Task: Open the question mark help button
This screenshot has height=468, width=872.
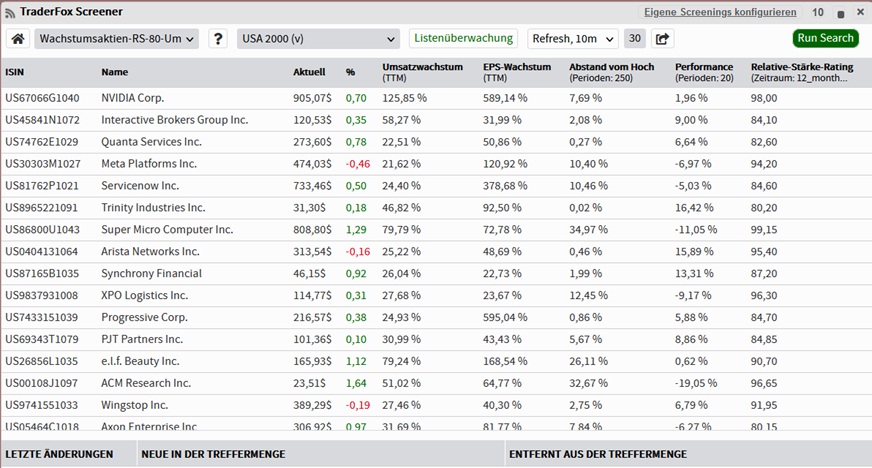Action: click(x=218, y=39)
